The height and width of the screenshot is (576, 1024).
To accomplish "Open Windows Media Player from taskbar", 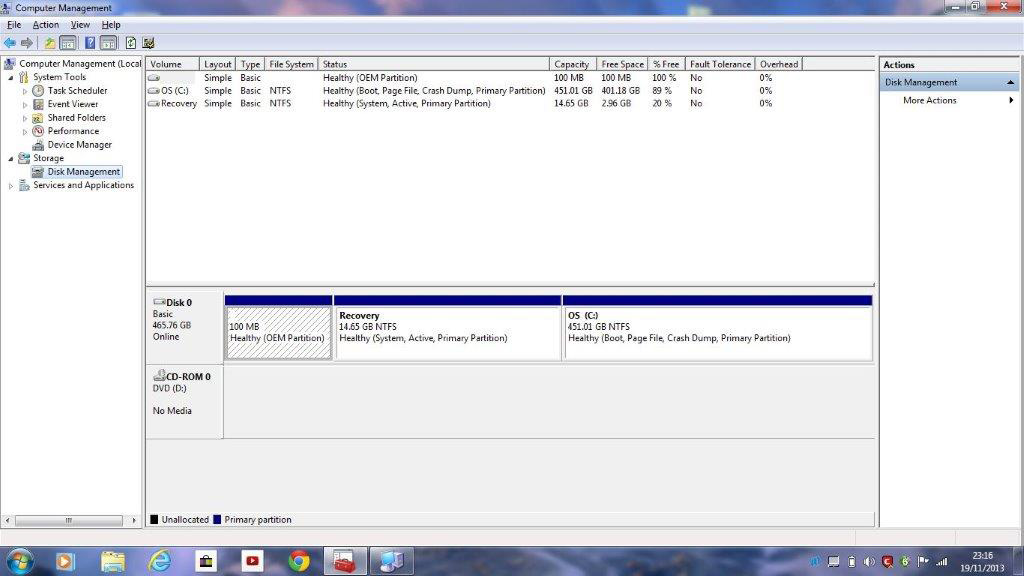I will point(65,561).
